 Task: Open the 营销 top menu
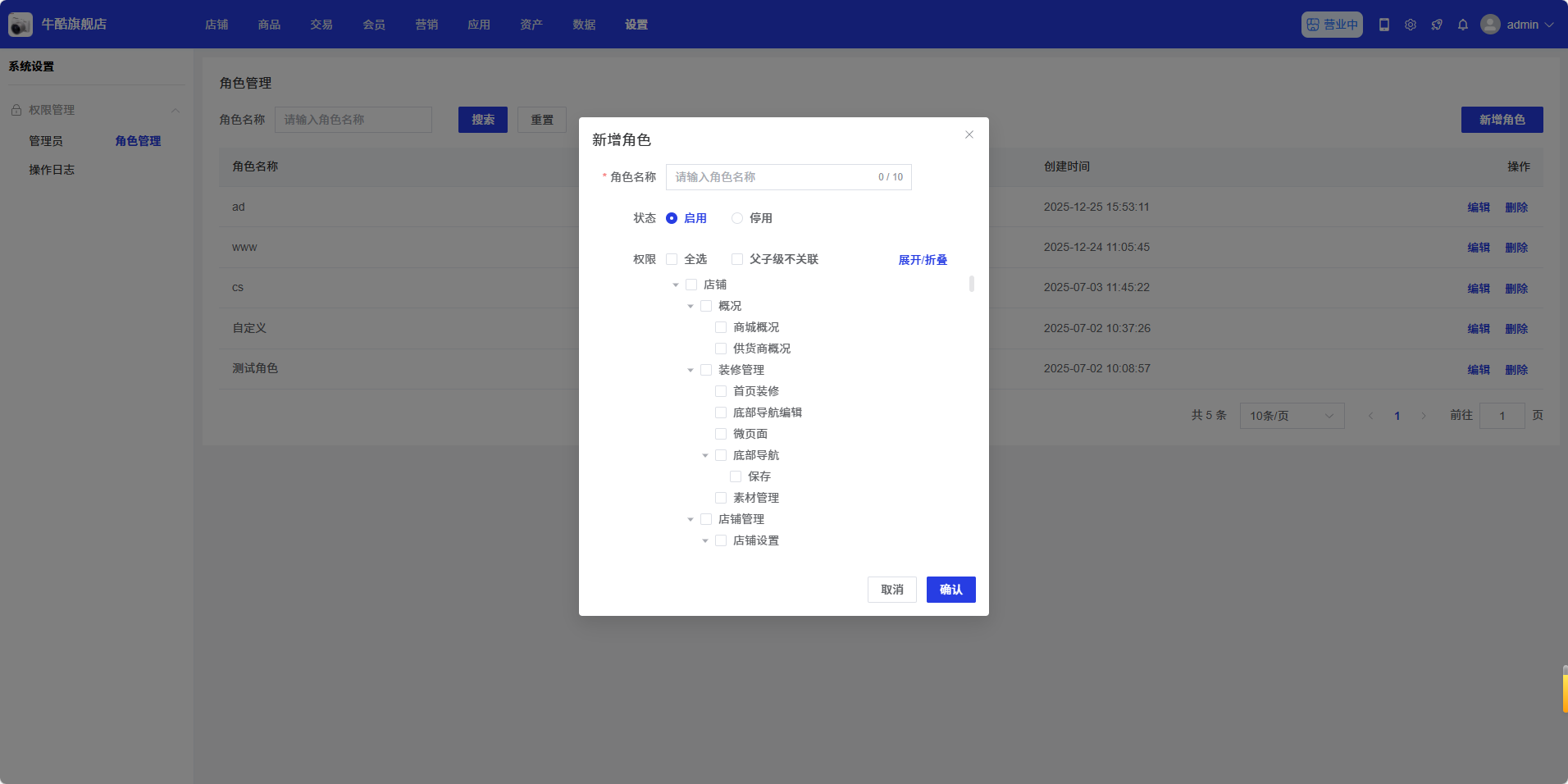(426, 25)
